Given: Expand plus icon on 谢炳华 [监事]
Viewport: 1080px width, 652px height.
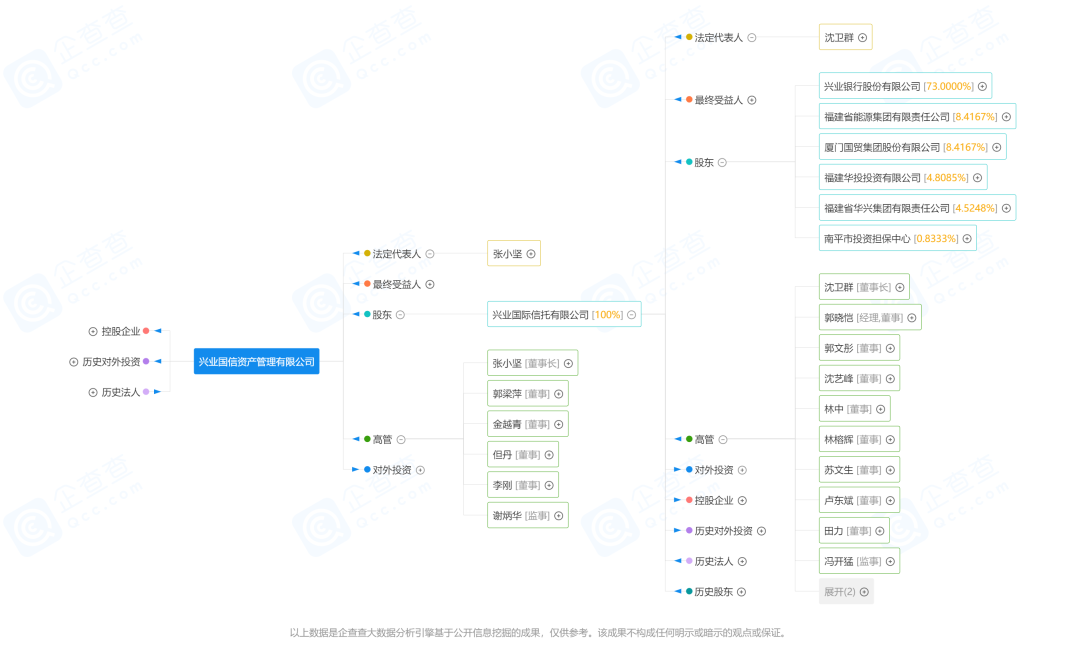Looking at the screenshot, I should 559,516.
